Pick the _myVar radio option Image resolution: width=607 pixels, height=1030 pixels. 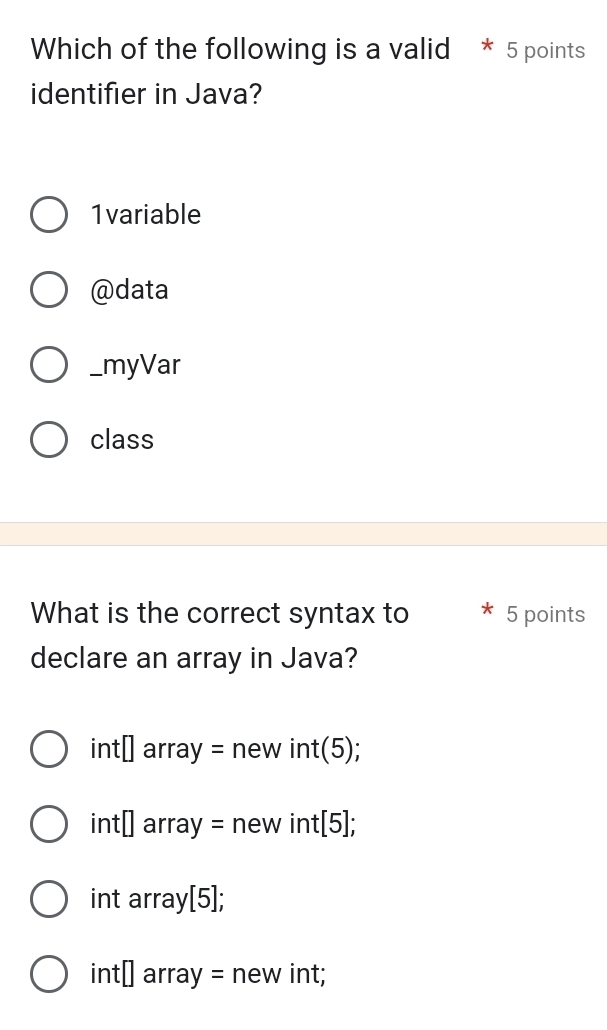pos(49,365)
